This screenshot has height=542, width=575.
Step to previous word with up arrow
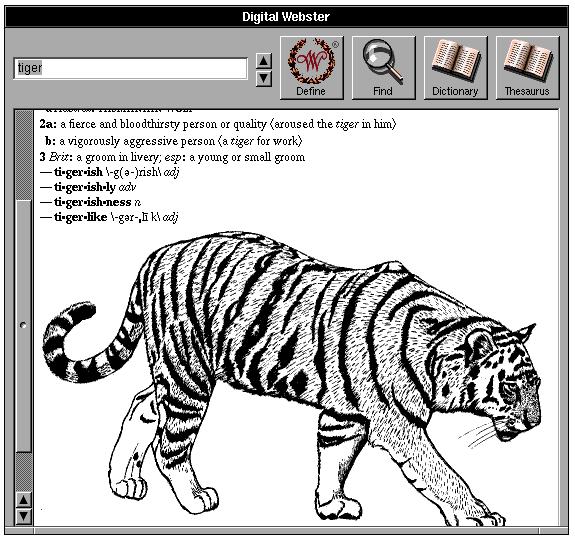tap(263, 61)
